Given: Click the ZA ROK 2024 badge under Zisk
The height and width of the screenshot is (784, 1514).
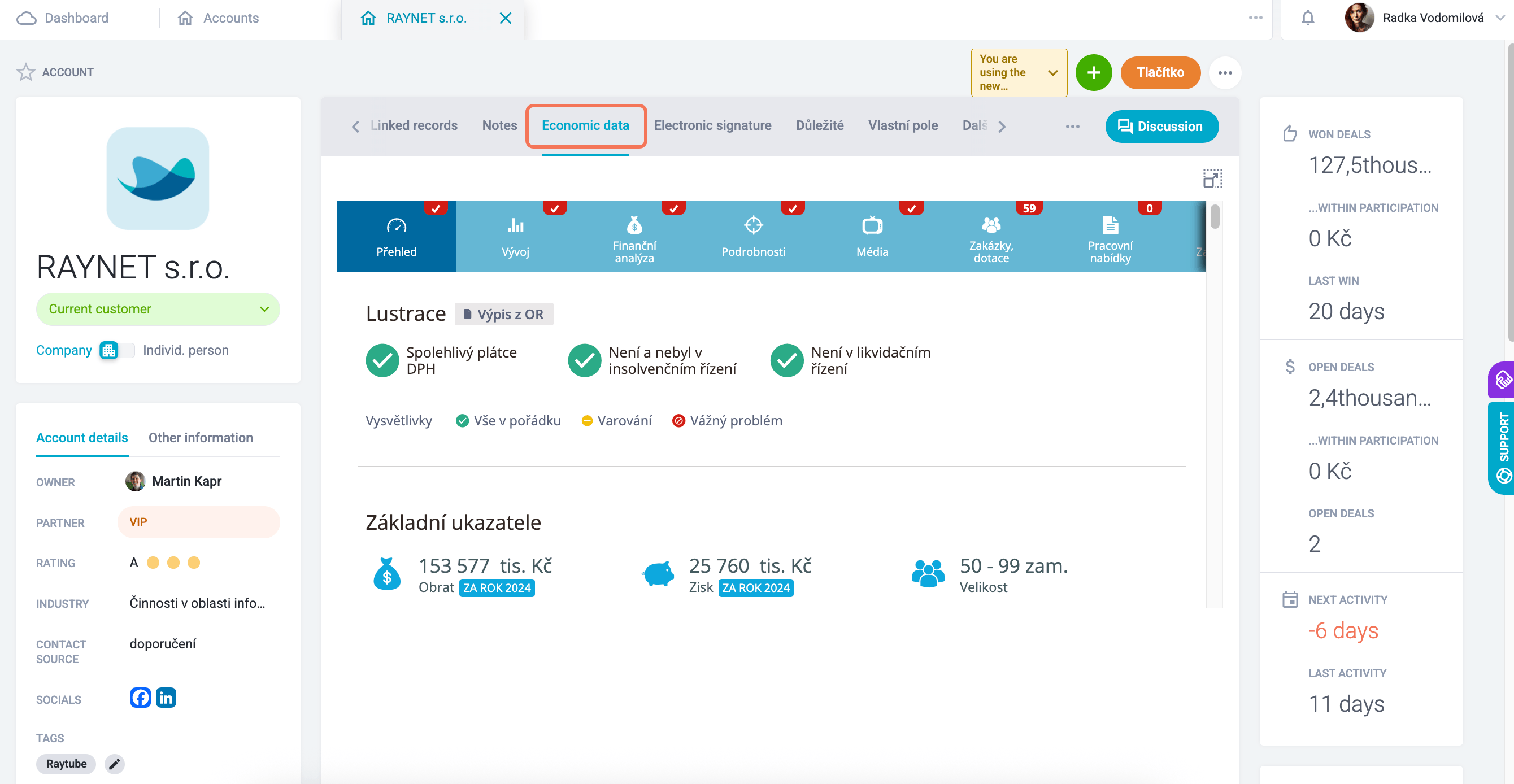Looking at the screenshot, I should click(x=756, y=587).
